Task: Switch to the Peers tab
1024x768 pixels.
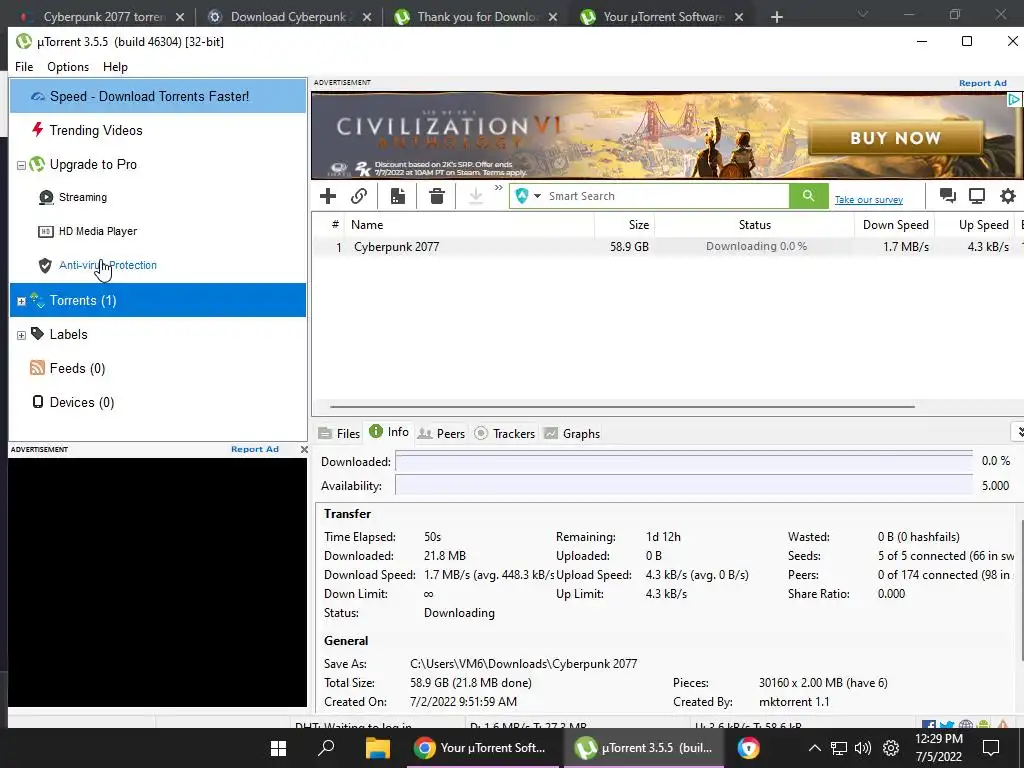Action: 441,434
